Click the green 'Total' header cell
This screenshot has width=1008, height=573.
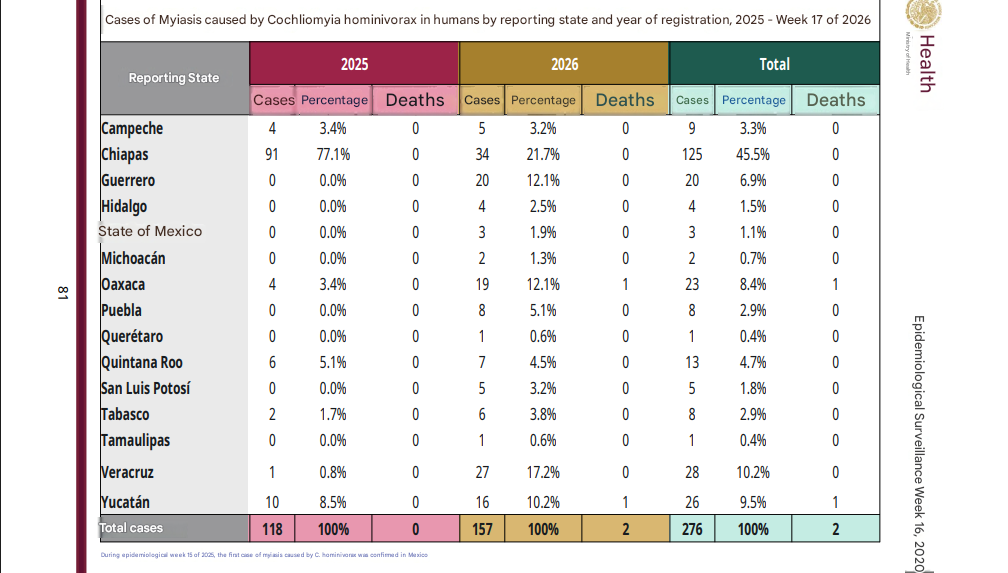point(775,64)
